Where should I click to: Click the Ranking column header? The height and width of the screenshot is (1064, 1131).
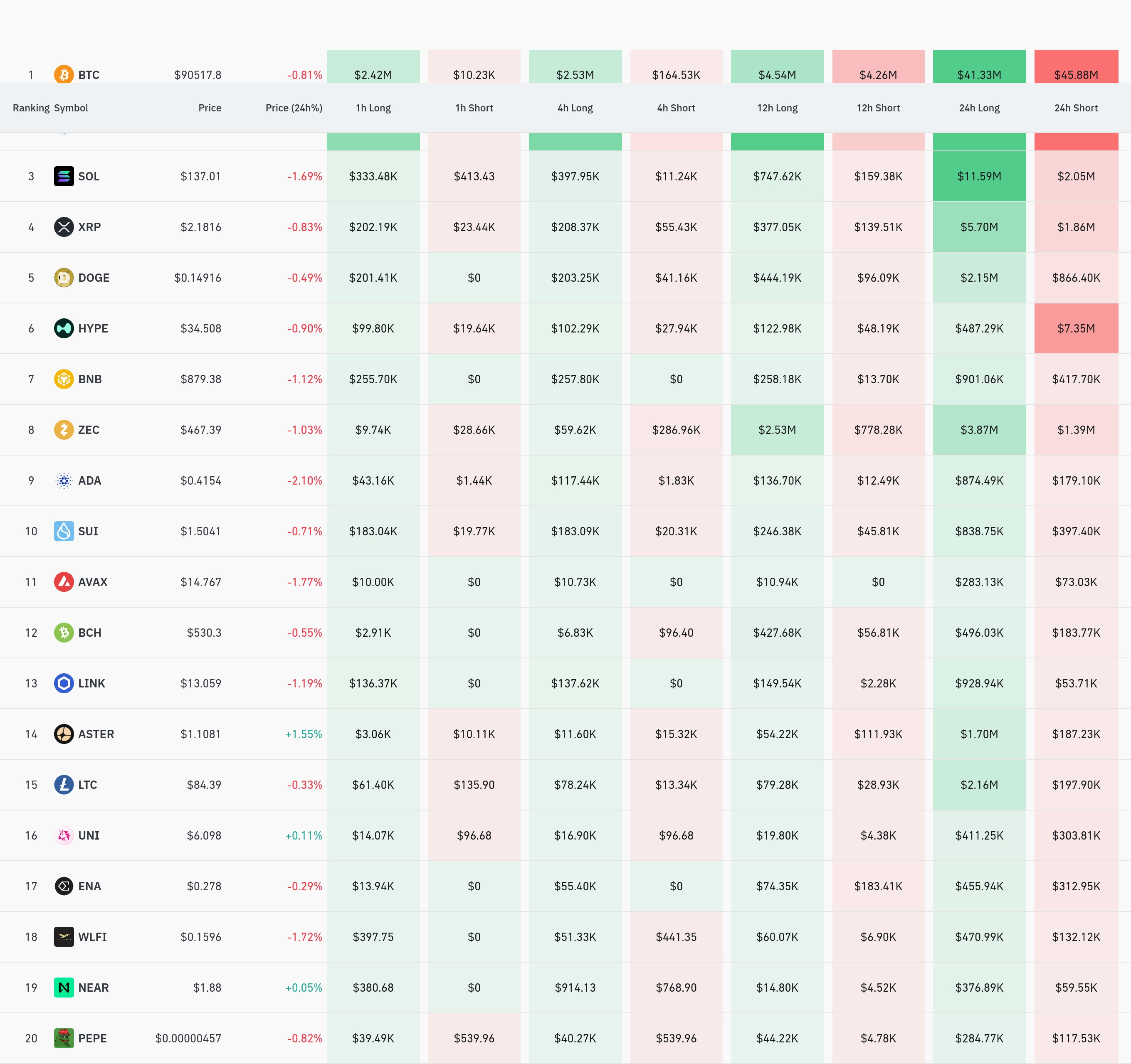pos(31,108)
